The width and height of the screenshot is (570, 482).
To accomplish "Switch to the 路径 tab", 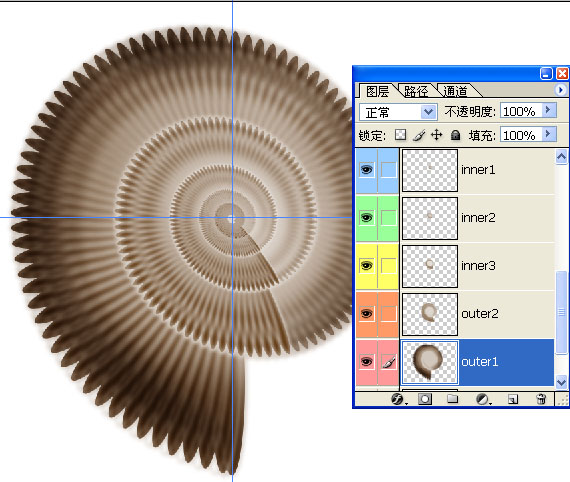I will 416,91.
